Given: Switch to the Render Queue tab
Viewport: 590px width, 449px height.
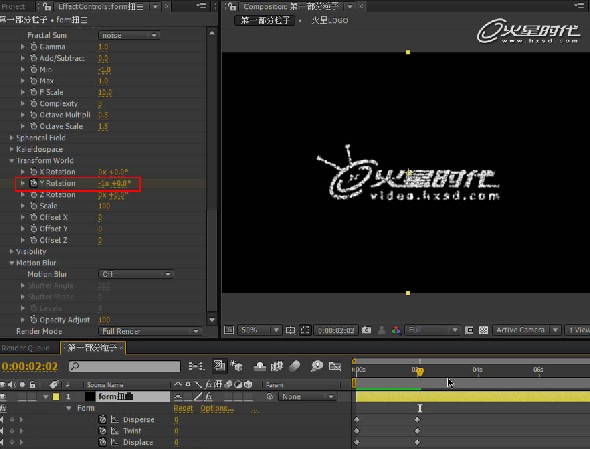Looking at the screenshot, I should 26,348.
